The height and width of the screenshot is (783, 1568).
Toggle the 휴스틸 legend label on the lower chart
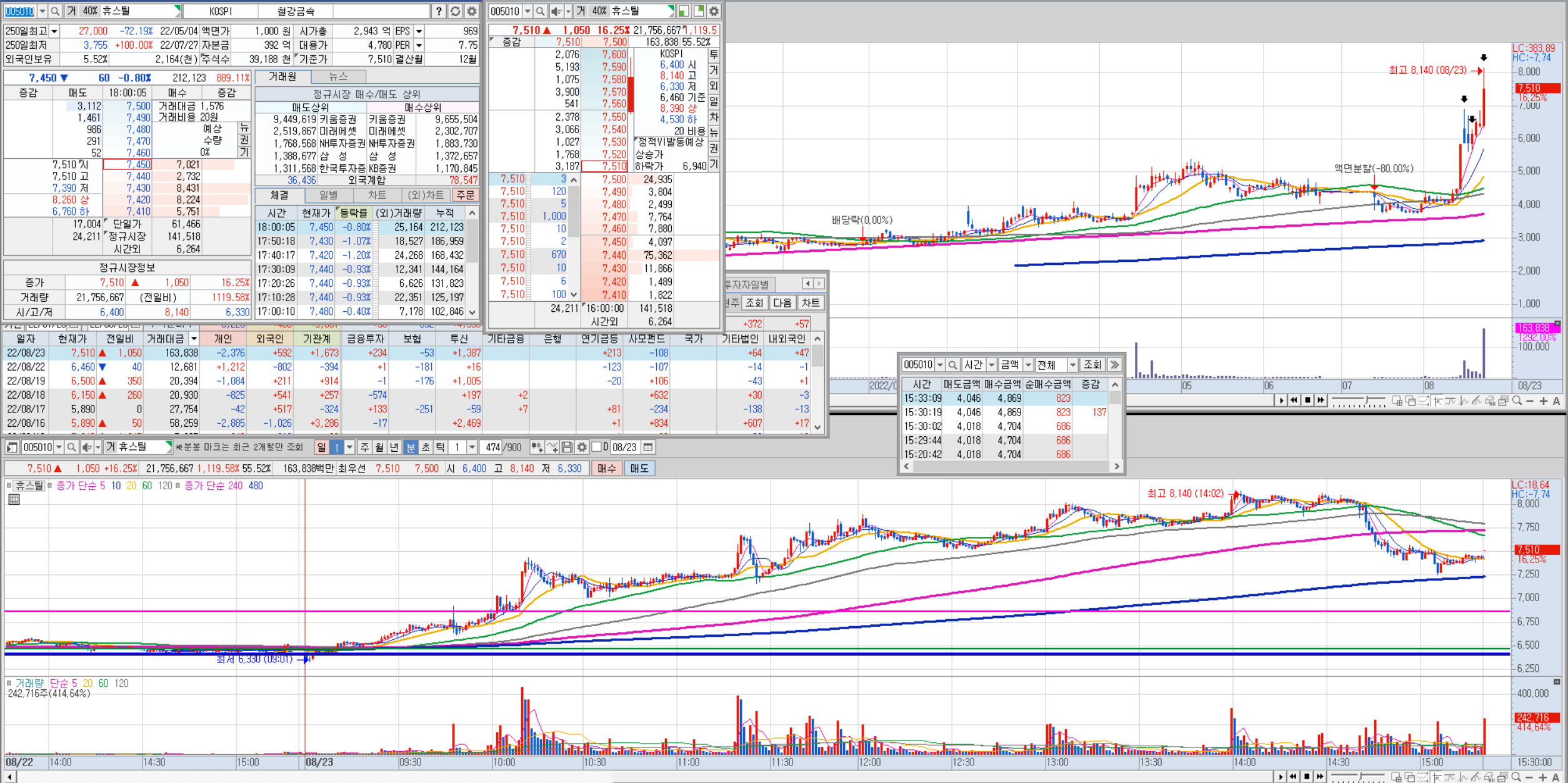(x=29, y=486)
